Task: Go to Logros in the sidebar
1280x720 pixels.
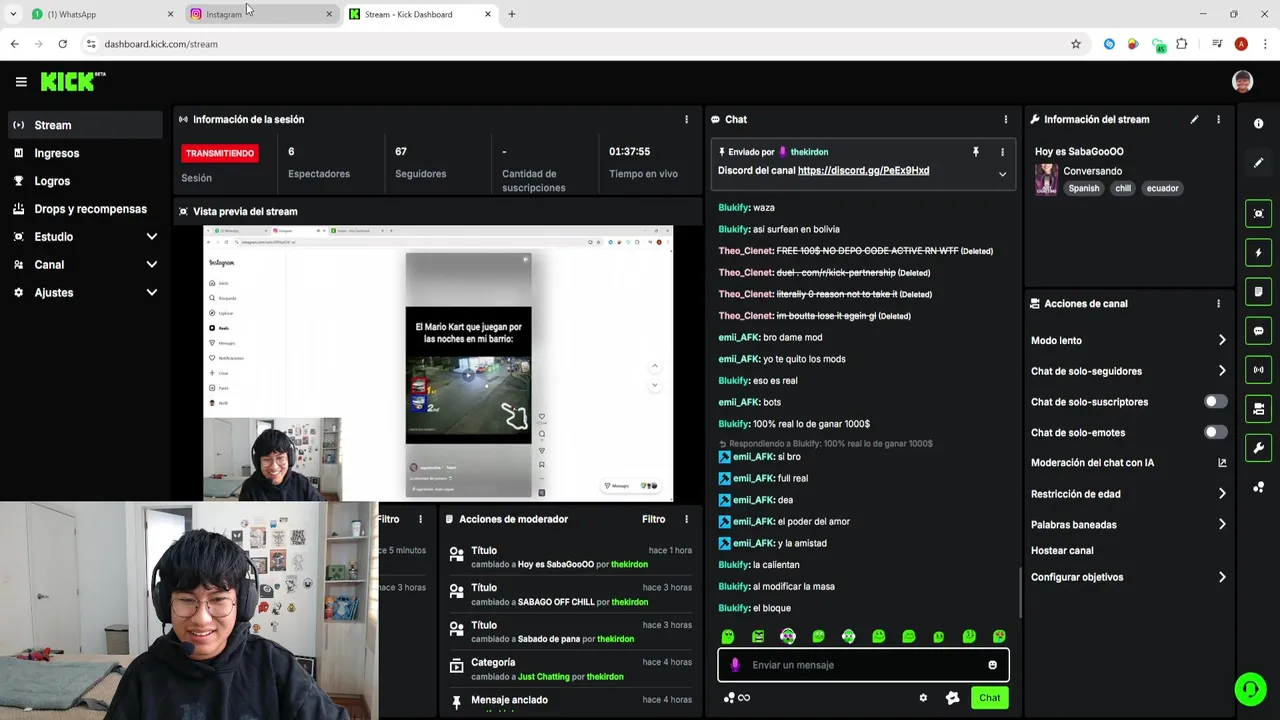Action: click(86, 181)
